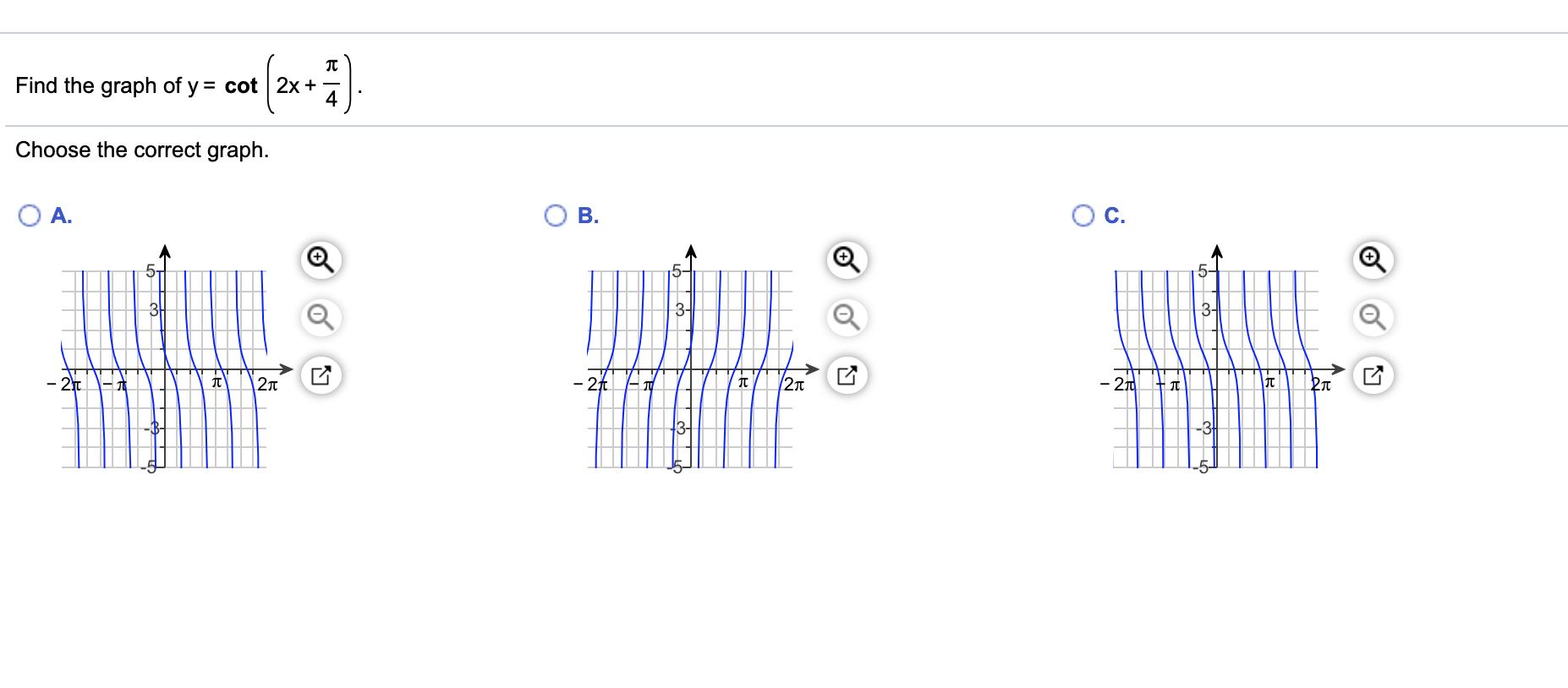This screenshot has width=1568, height=688.
Task: Click the option C label
Action: 1115,216
